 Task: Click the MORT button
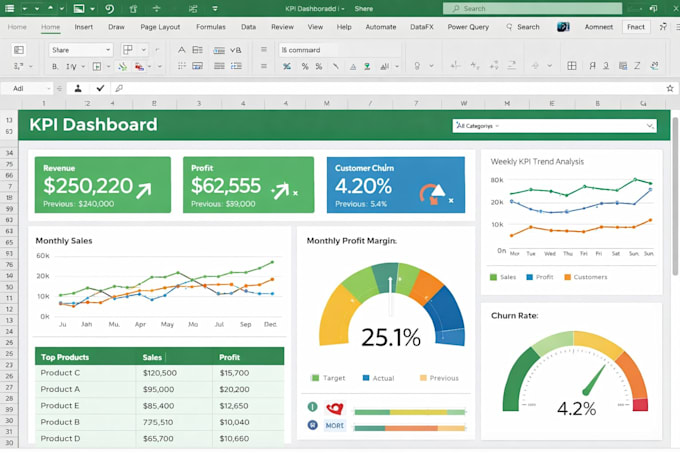tap(334, 426)
